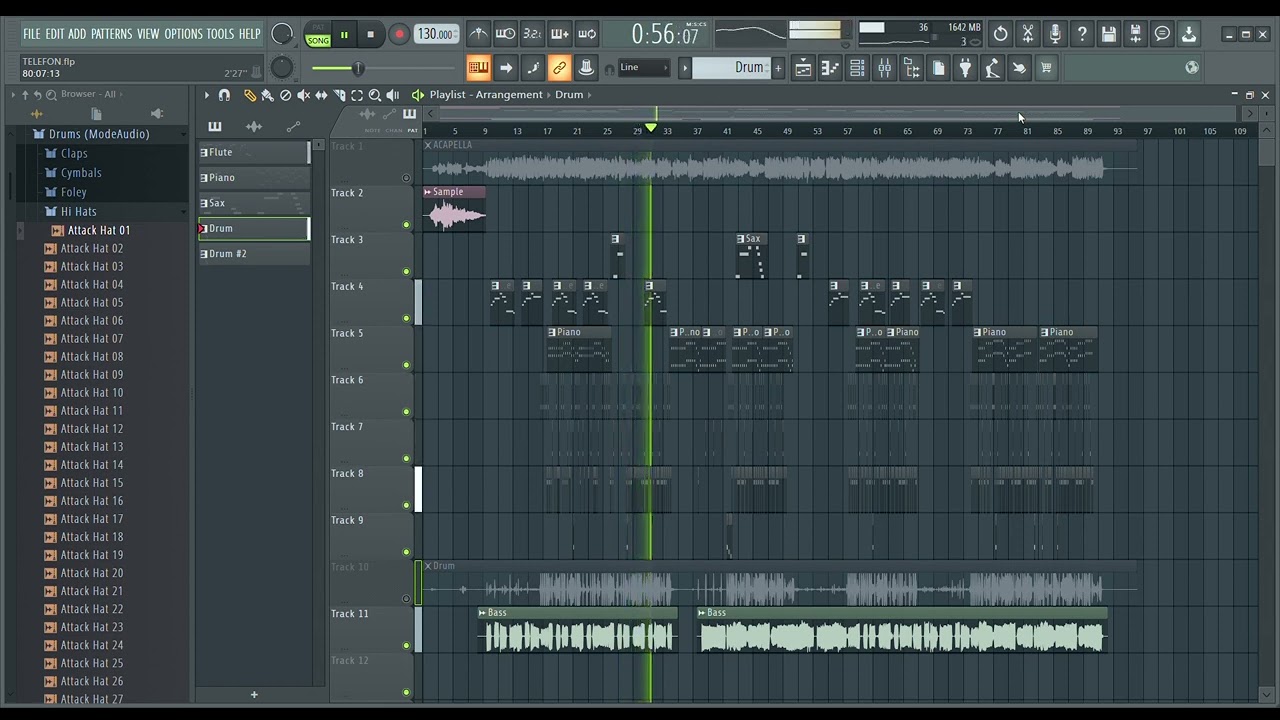This screenshot has width=1280, height=720.
Task: Select the Delete tool in Playlist
Action: tap(285, 95)
